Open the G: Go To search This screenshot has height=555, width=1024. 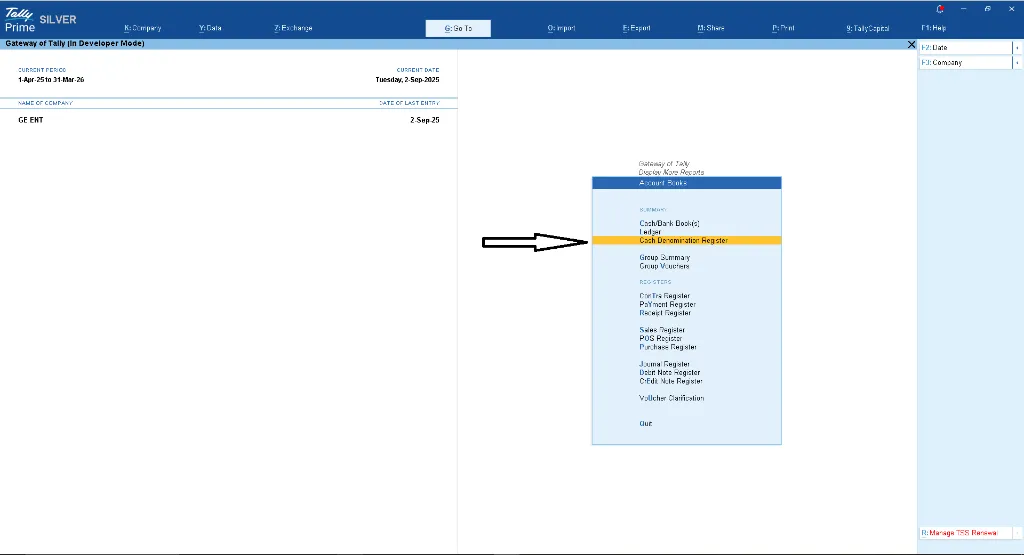[458, 28]
